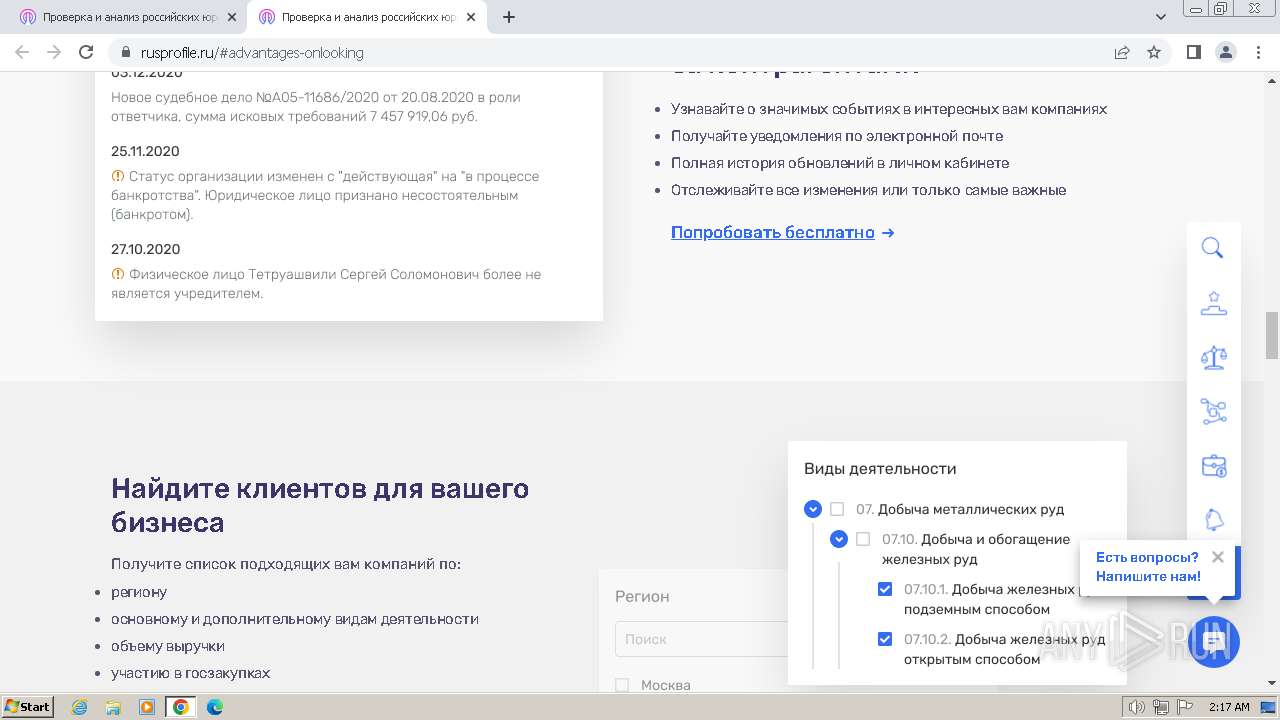
Task: Open the Windows Start menu
Action: (x=28, y=707)
